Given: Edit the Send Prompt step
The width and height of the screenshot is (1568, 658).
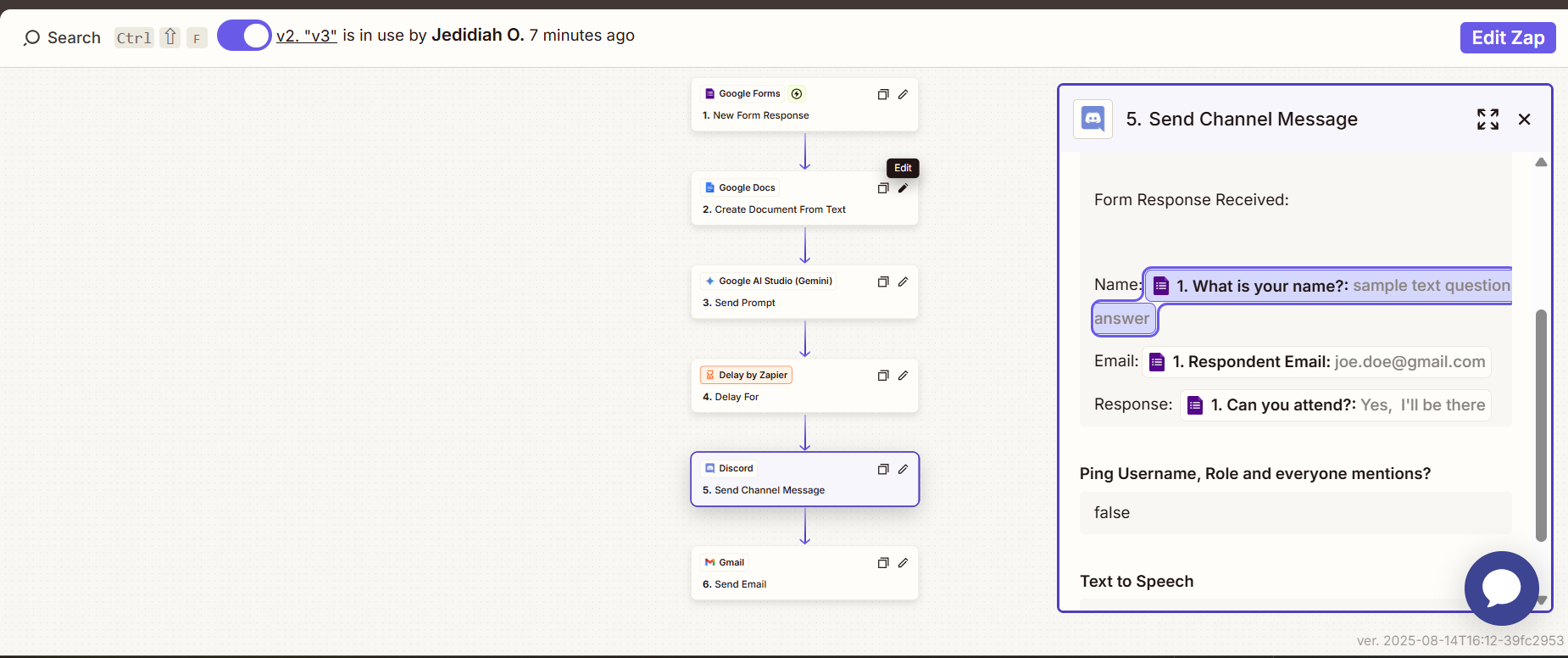Looking at the screenshot, I should coord(904,282).
